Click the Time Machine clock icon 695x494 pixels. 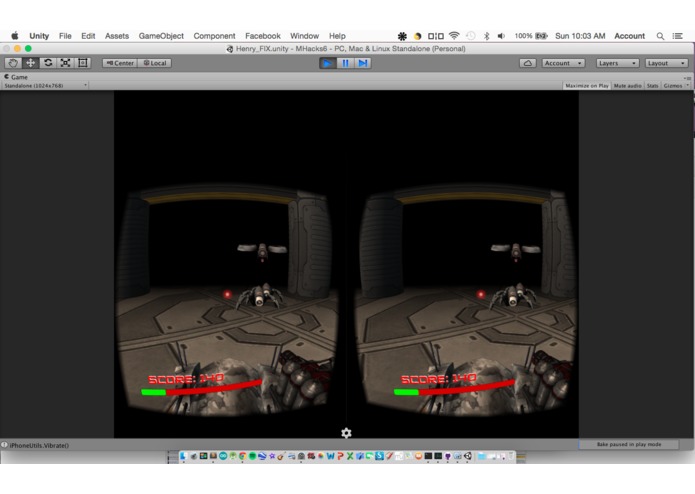(471, 36)
